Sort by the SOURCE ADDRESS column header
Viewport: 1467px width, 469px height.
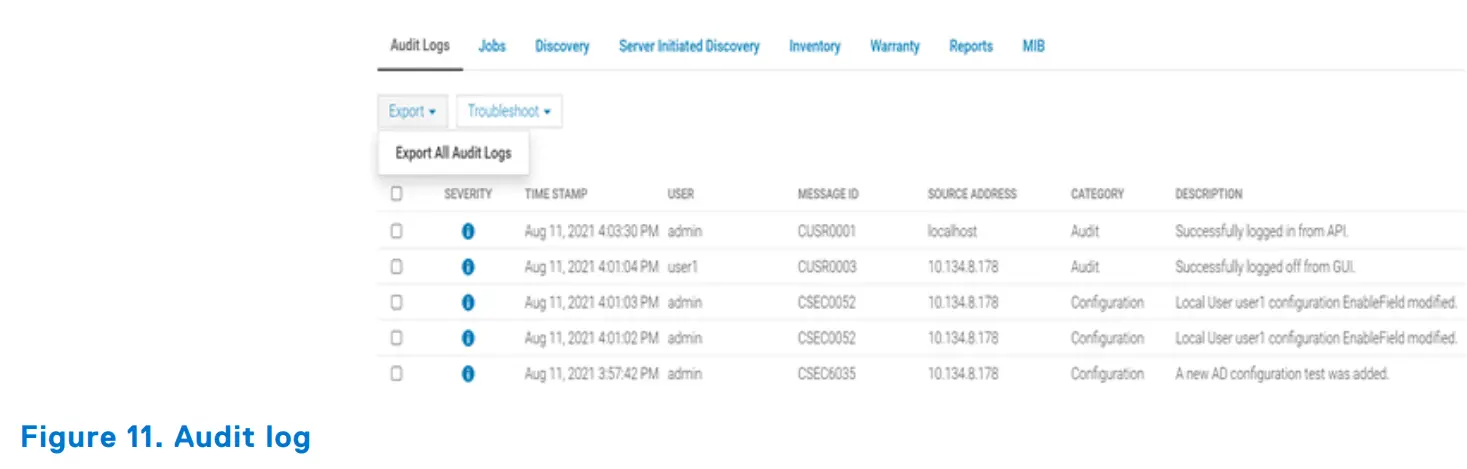(972, 194)
